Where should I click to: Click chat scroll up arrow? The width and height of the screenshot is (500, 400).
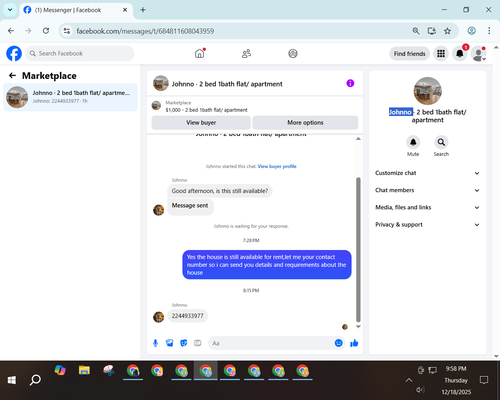[x=358, y=139]
